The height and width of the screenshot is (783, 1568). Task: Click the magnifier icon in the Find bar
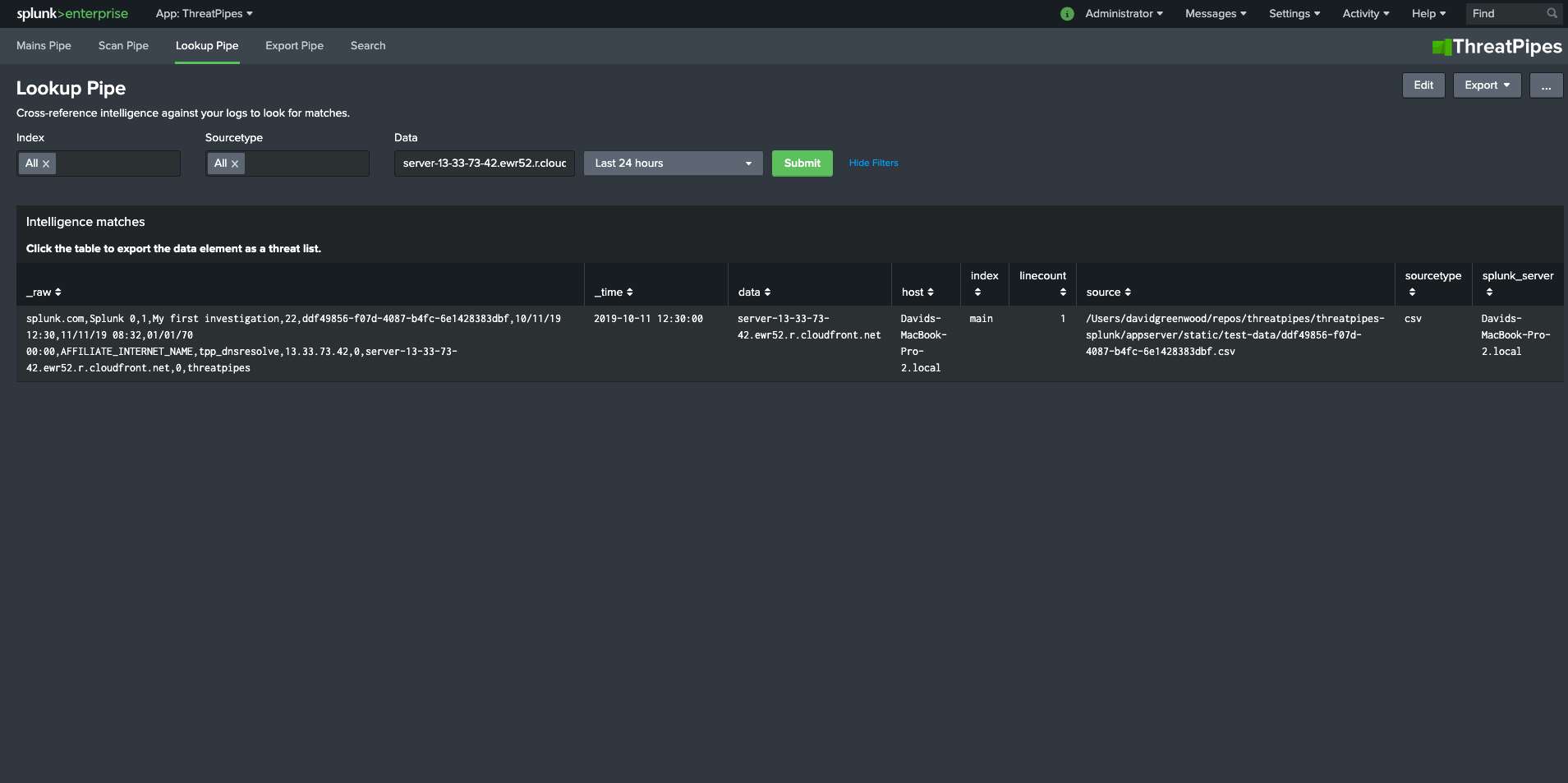pos(1551,13)
